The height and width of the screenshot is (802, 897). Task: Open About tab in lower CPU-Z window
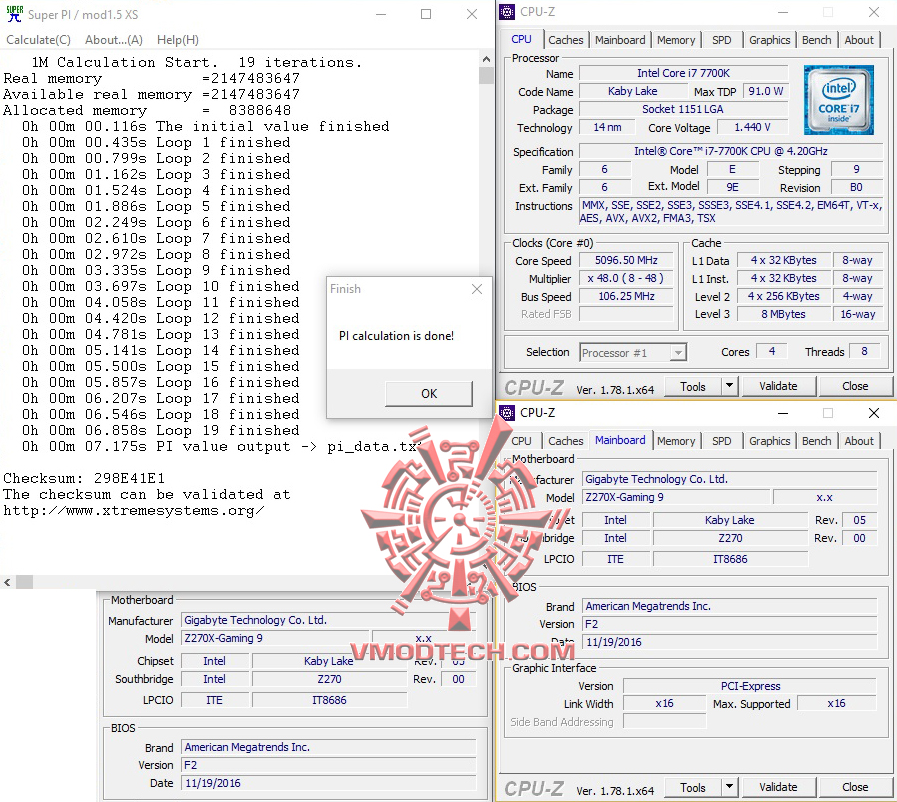[859, 441]
